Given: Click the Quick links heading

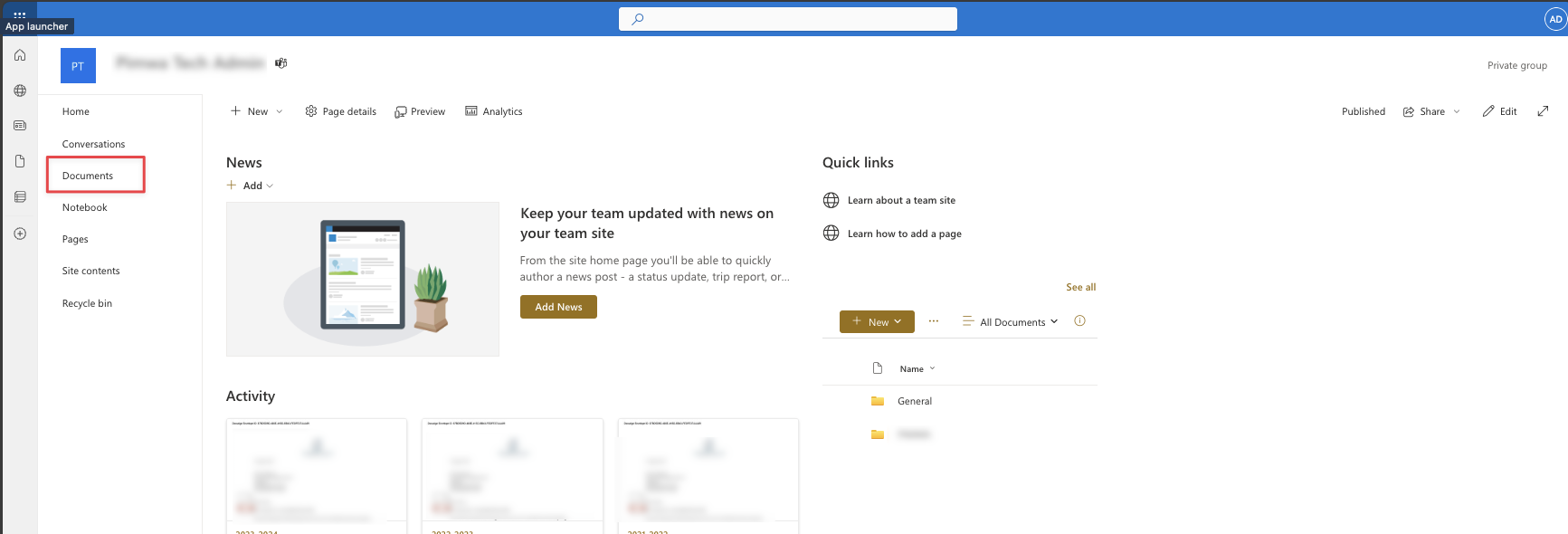Looking at the screenshot, I should (858, 162).
